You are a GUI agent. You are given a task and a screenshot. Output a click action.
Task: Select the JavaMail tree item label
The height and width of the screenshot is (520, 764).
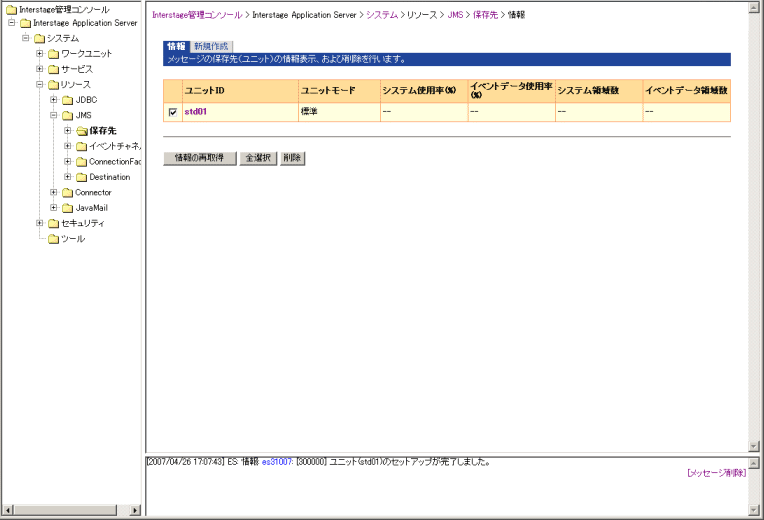click(x=92, y=208)
